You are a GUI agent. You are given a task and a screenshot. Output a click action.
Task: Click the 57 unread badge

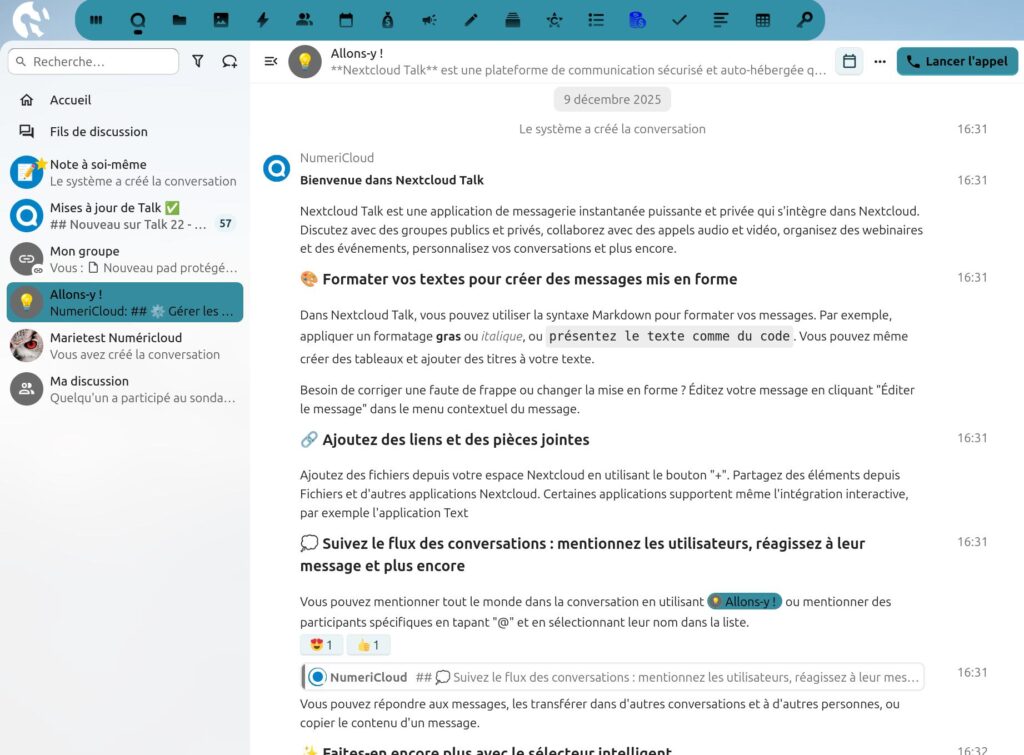click(225, 223)
